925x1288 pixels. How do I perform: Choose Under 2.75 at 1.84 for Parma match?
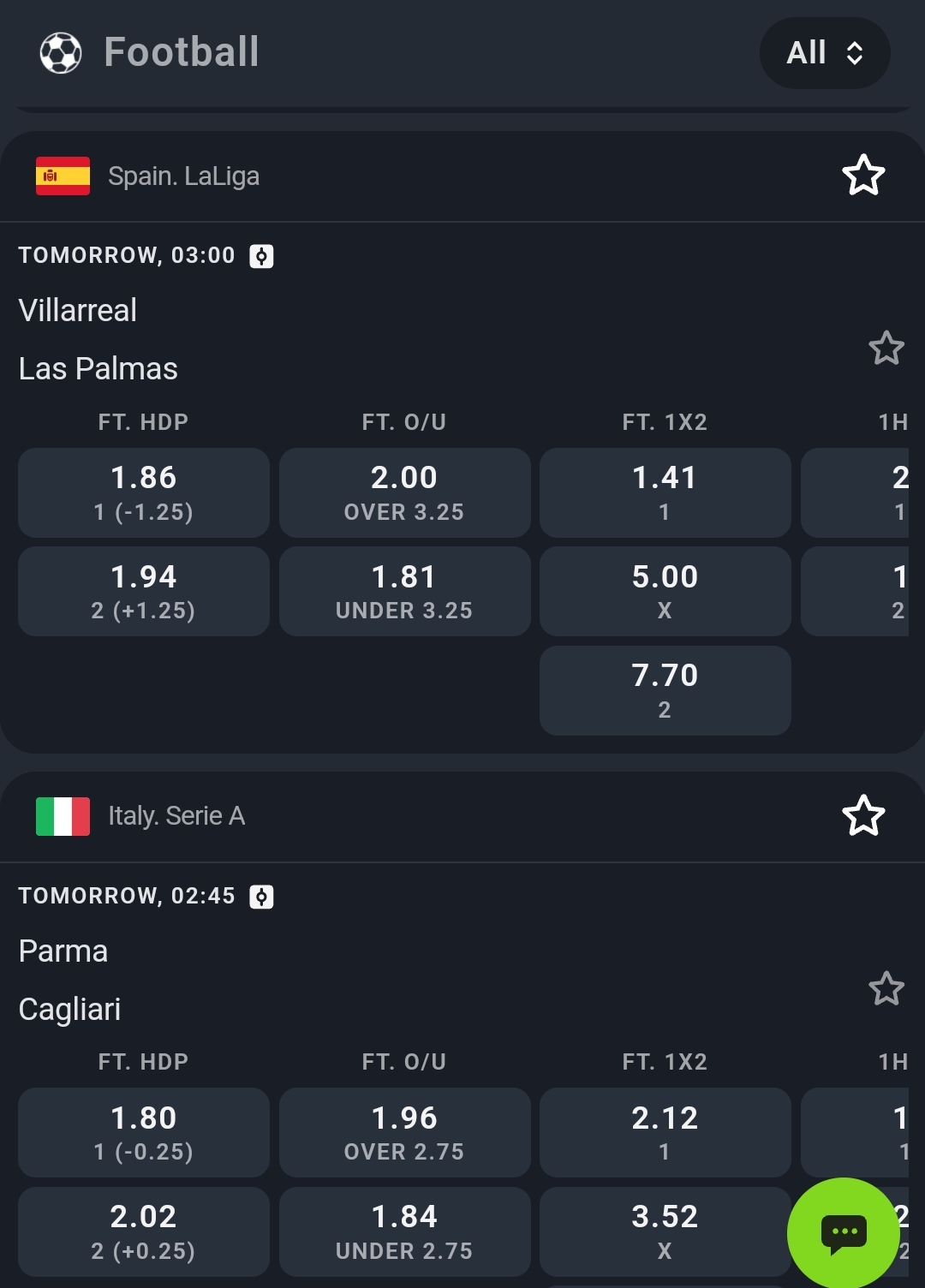[x=404, y=1231]
